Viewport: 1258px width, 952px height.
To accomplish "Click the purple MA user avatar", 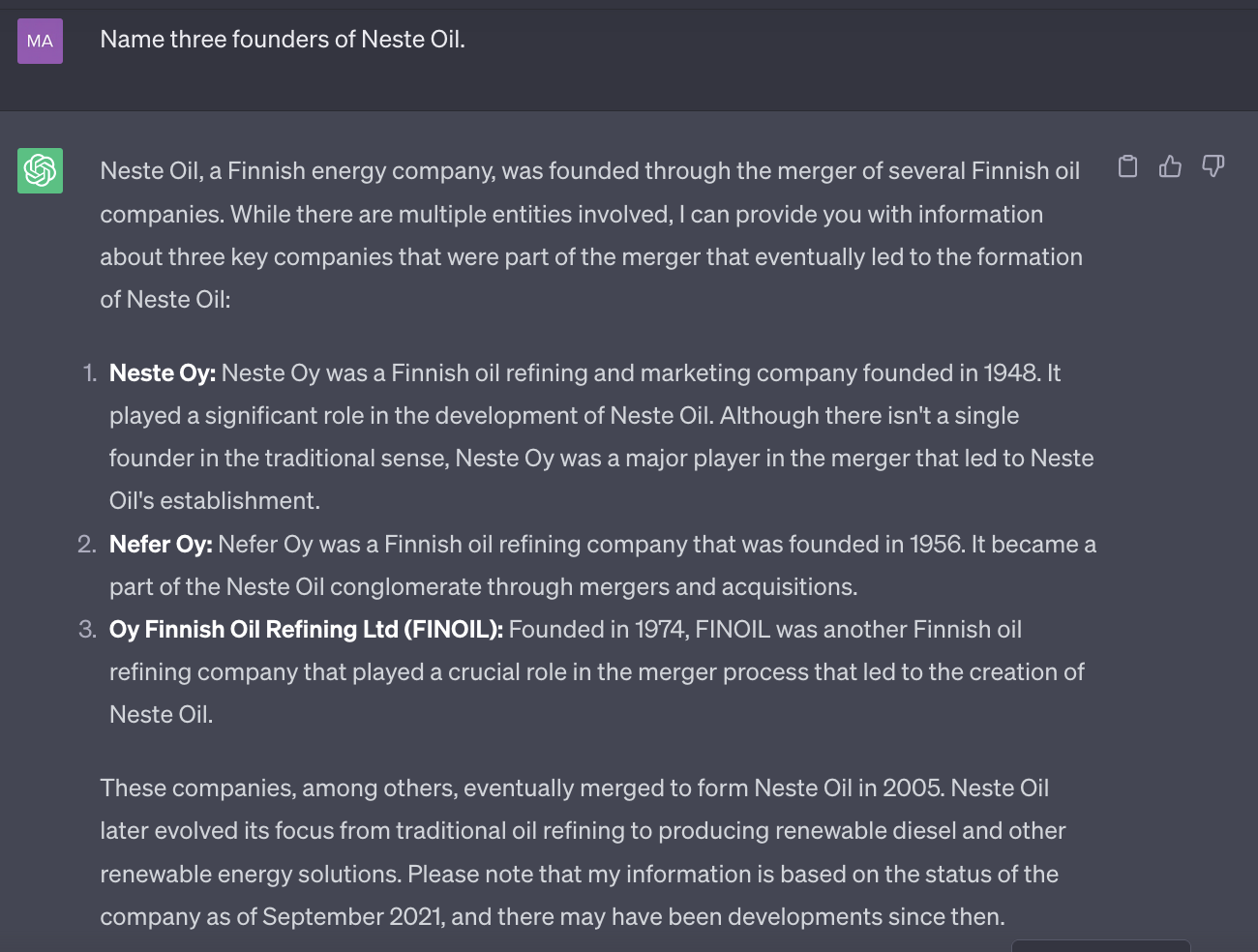I will point(40,41).
